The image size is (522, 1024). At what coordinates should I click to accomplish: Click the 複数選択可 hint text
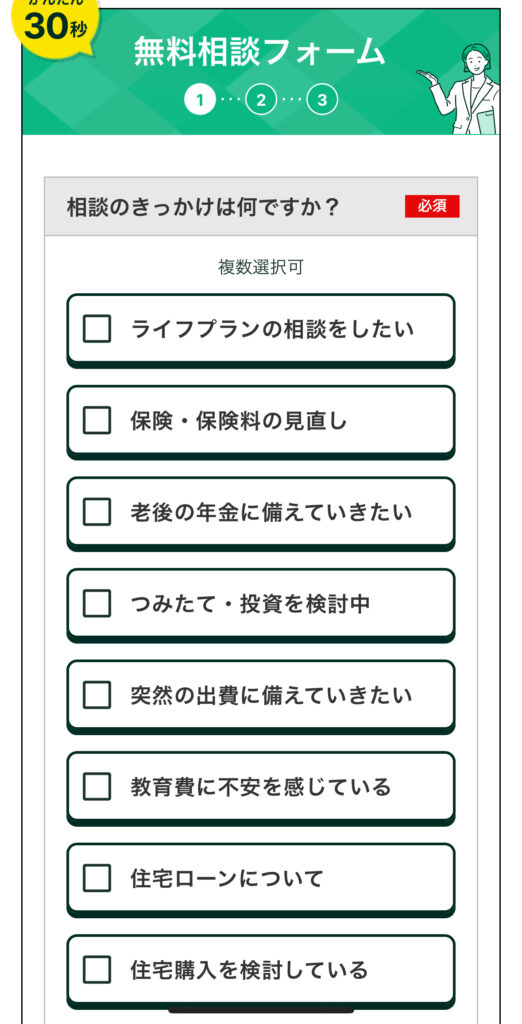(261, 268)
